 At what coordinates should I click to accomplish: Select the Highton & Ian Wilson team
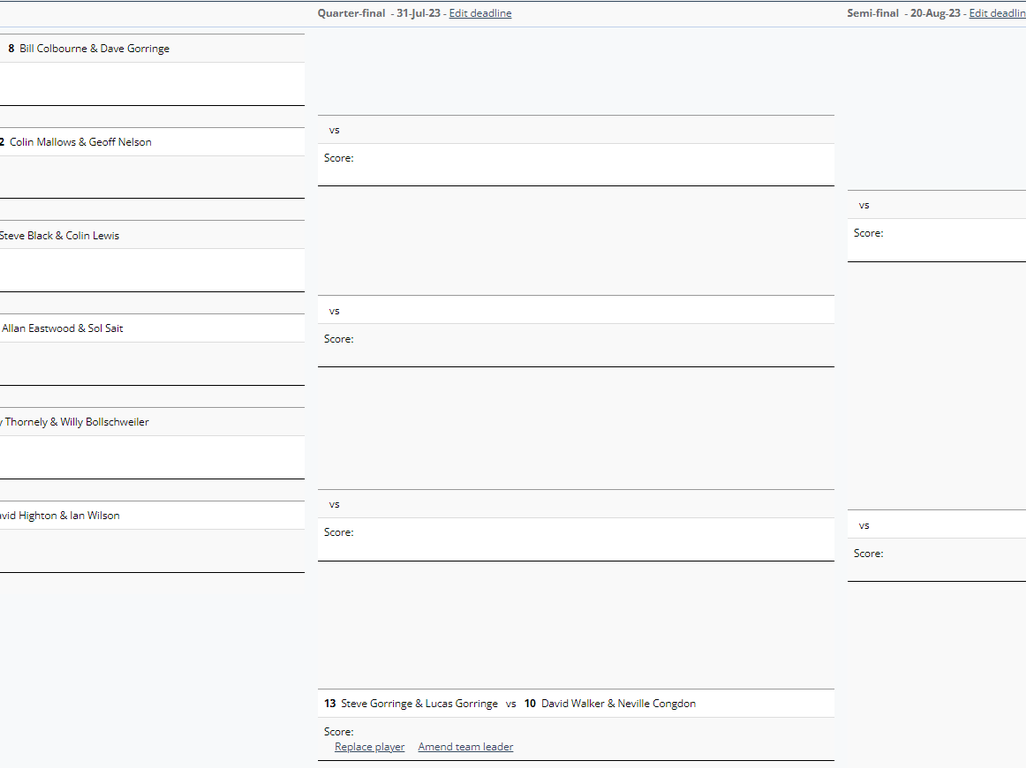click(60, 516)
